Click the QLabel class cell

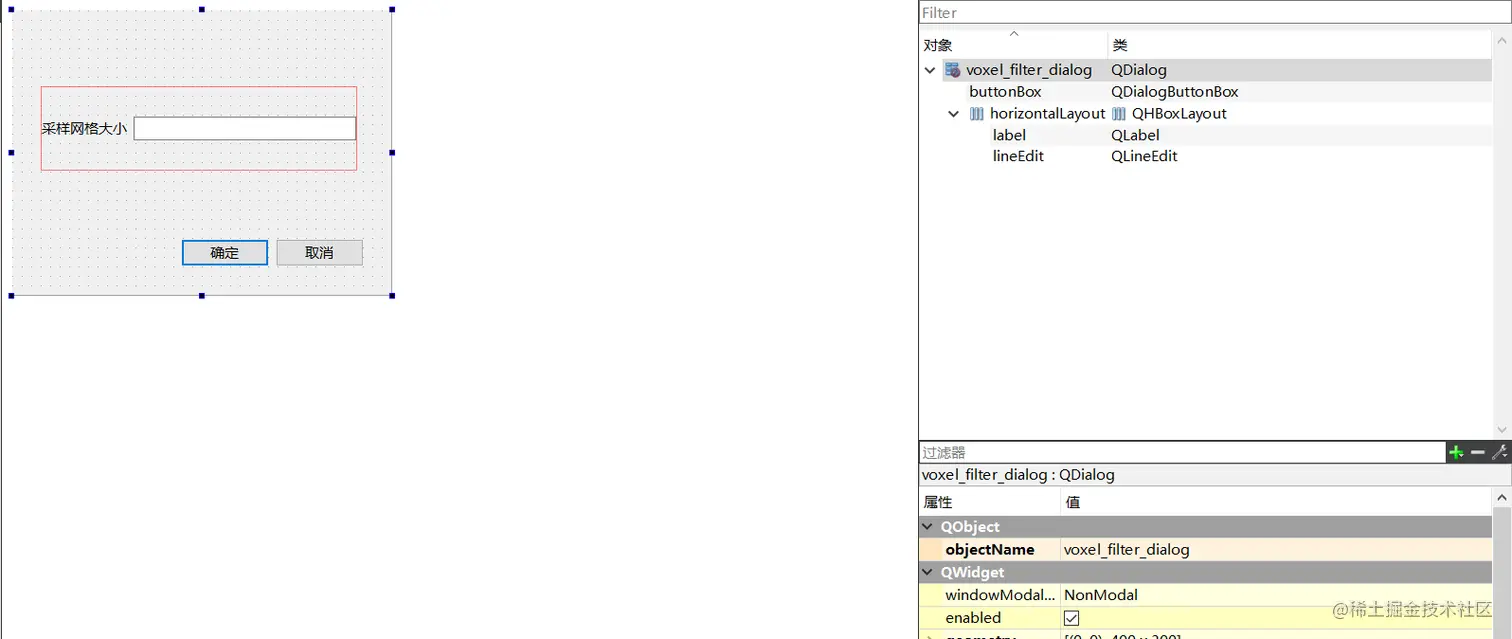pyautogui.click(x=1135, y=135)
